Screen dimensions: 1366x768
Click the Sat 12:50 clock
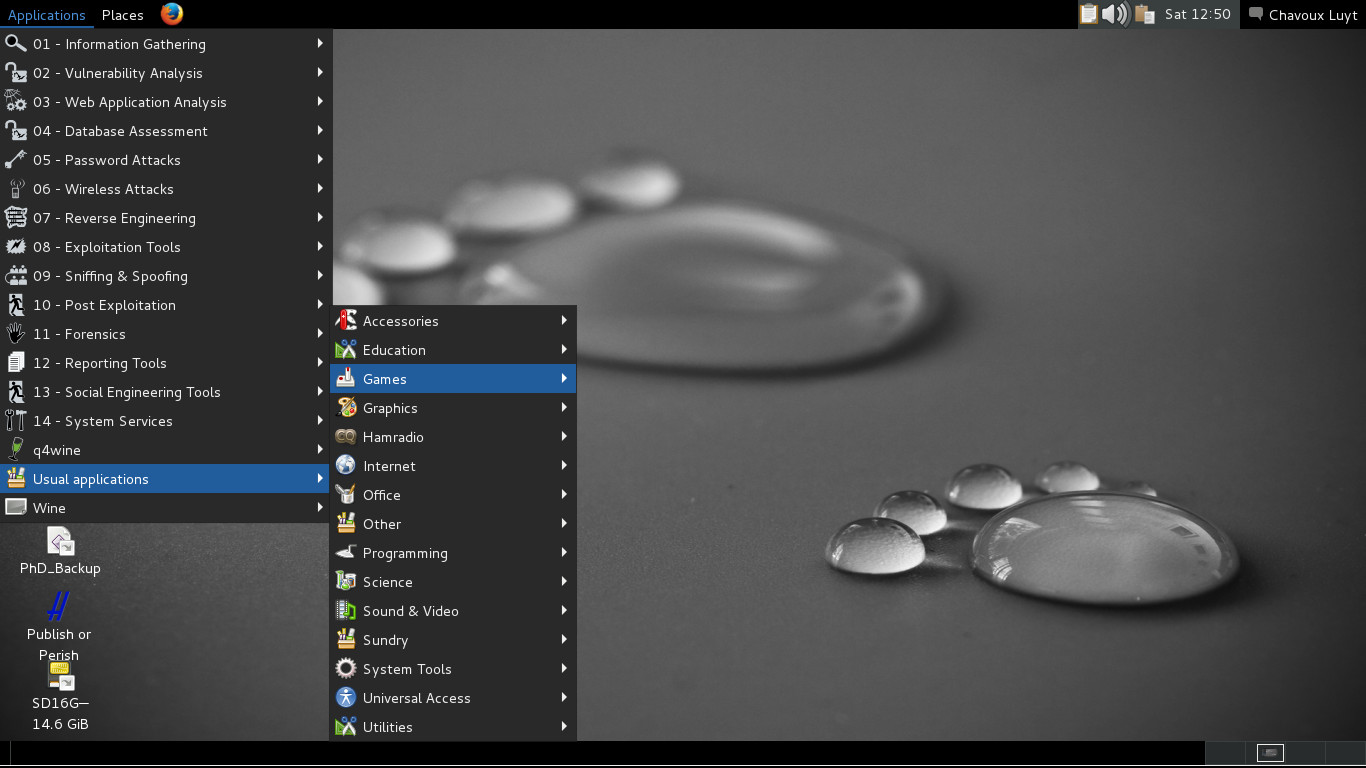pyautogui.click(x=1197, y=15)
